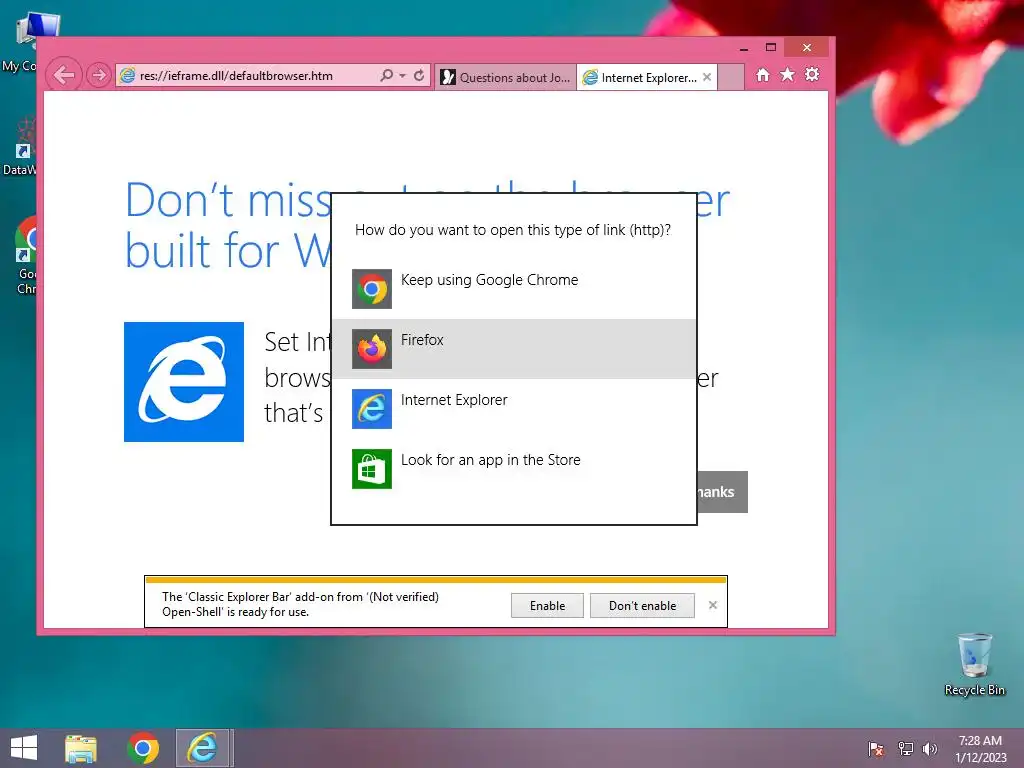1024x768 pixels.
Task: Enable the Classic Explorer Bar add-on
Action: (x=547, y=605)
